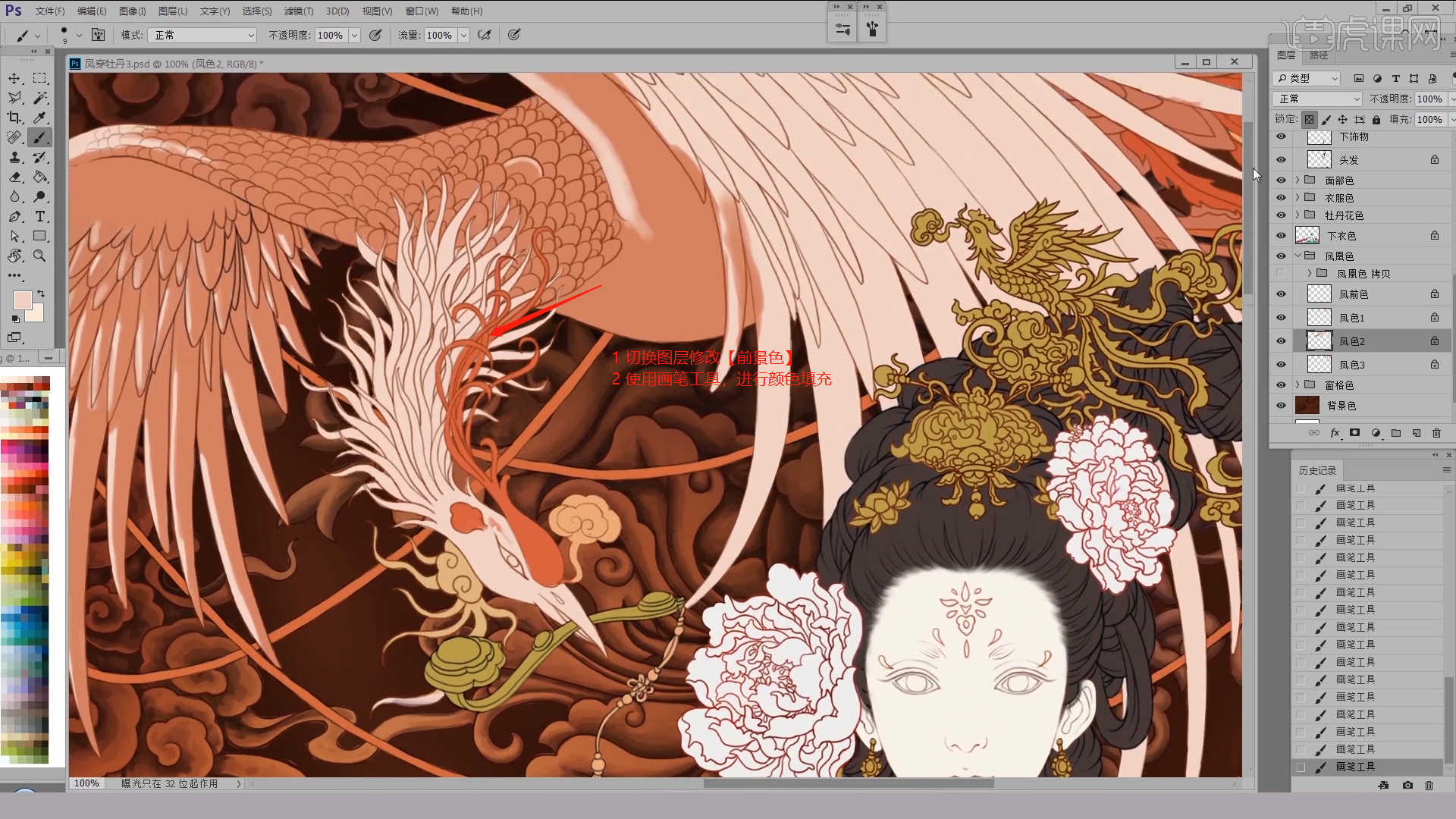Click the layer style fx icon
Viewport: 1456px width, 819px height.
coord(1335,433)
